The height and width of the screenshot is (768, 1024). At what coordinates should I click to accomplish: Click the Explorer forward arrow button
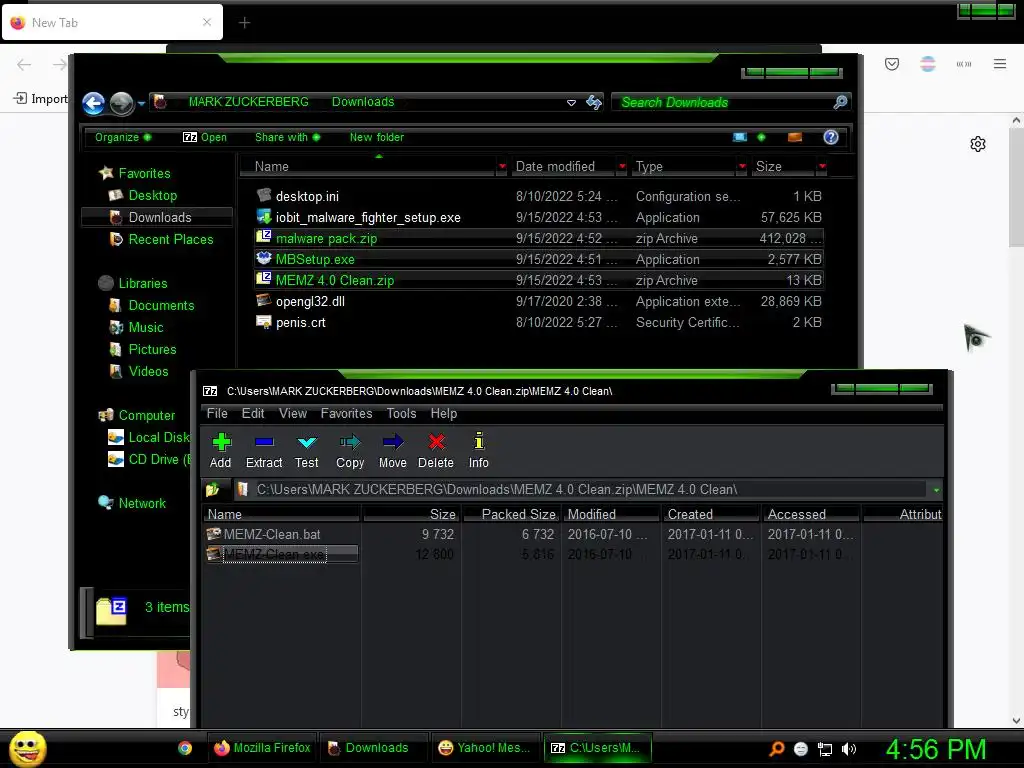pyautogui.click(x=121, y=103)
